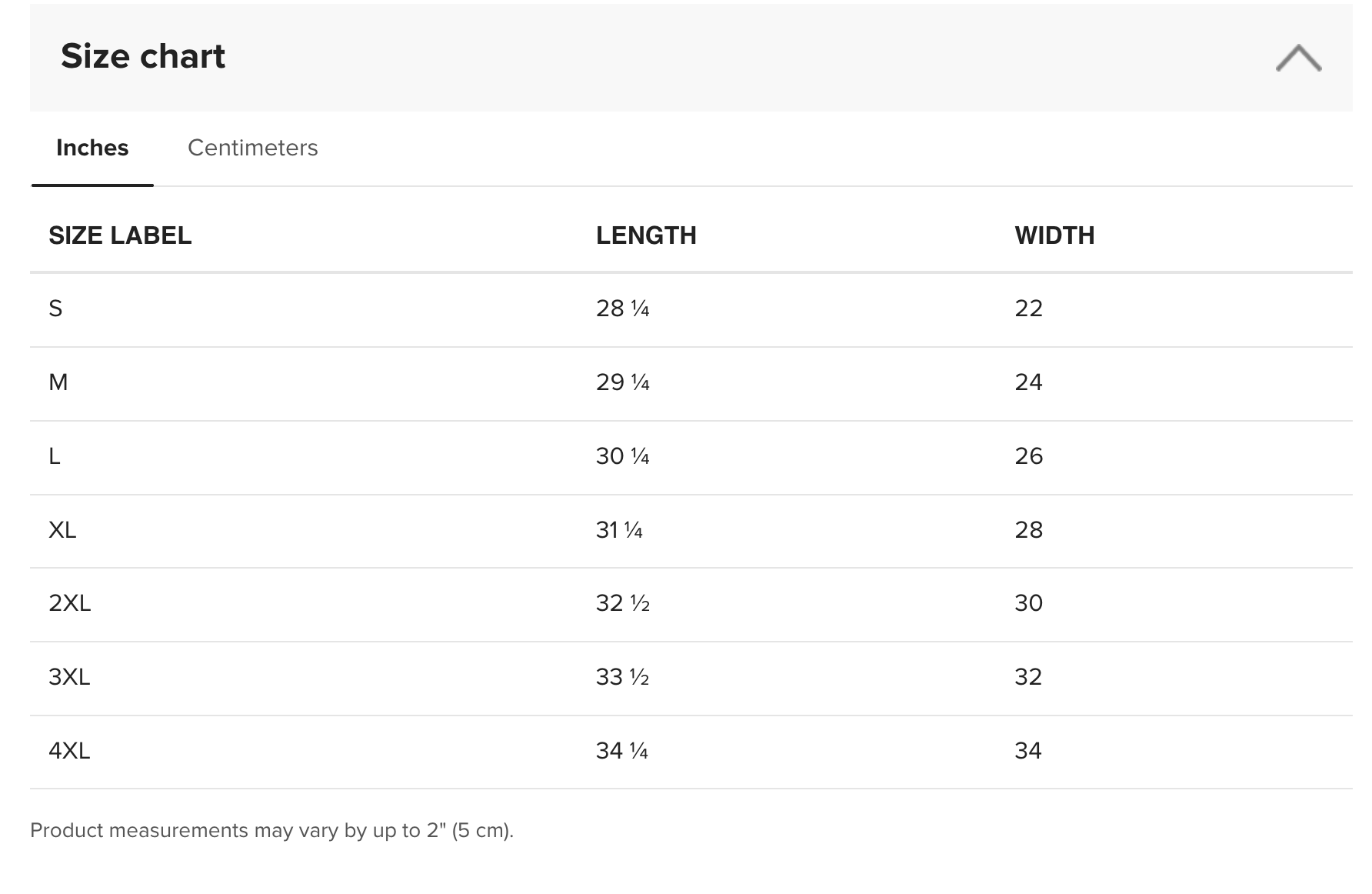Click the 28 ¼ length value
Screen dimensions: 1372x894
pyautogui.click(x=623, y=309)
